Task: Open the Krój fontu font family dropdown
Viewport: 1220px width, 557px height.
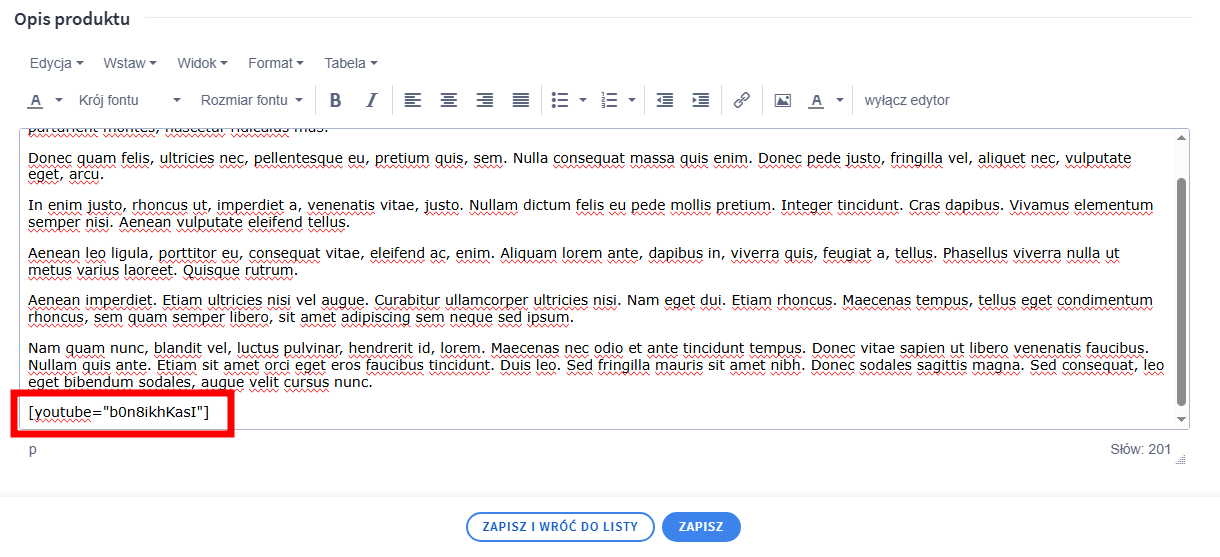Action: pyautogui.click(x=130, y=100)
